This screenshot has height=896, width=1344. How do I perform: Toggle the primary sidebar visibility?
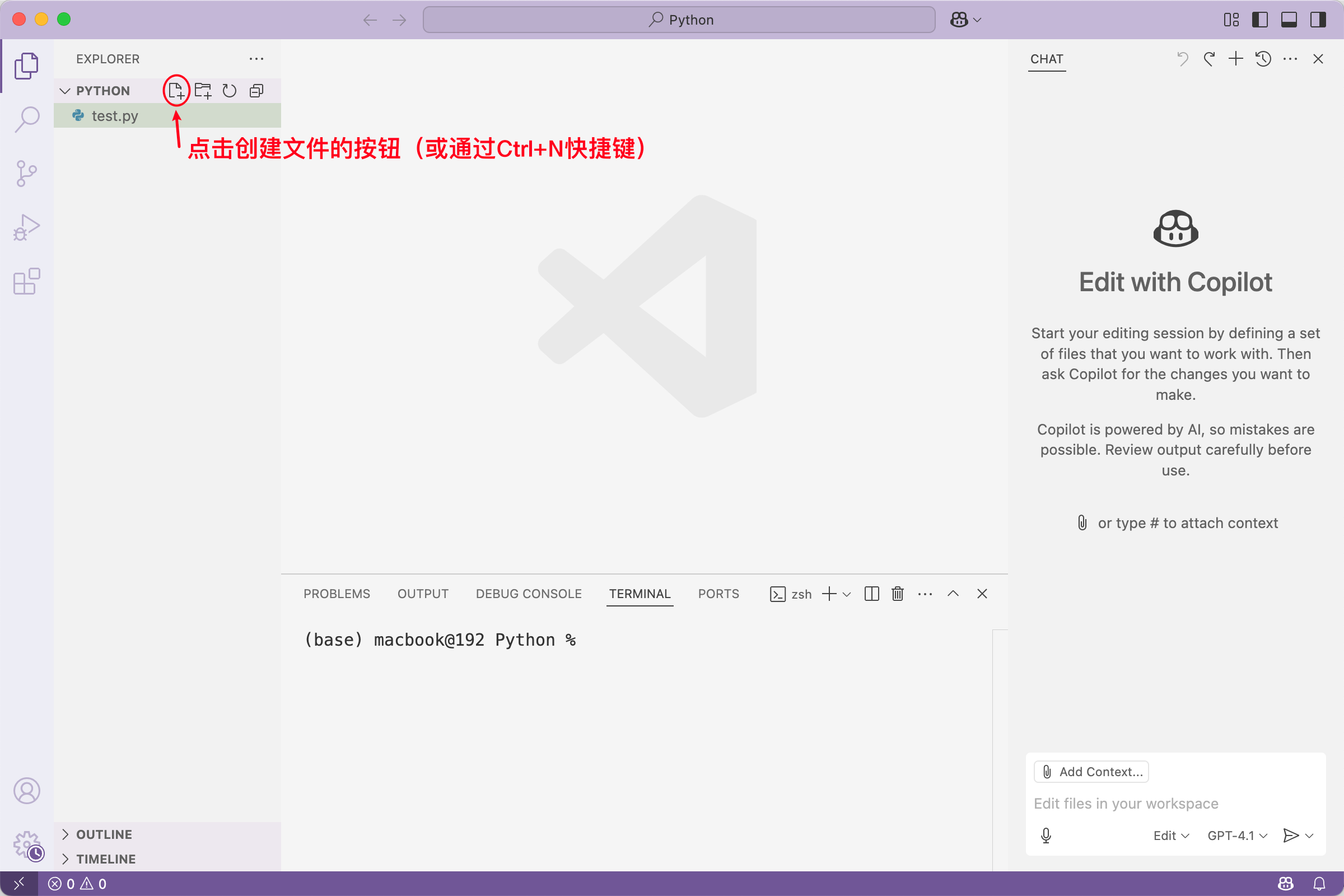(1259, 19)
